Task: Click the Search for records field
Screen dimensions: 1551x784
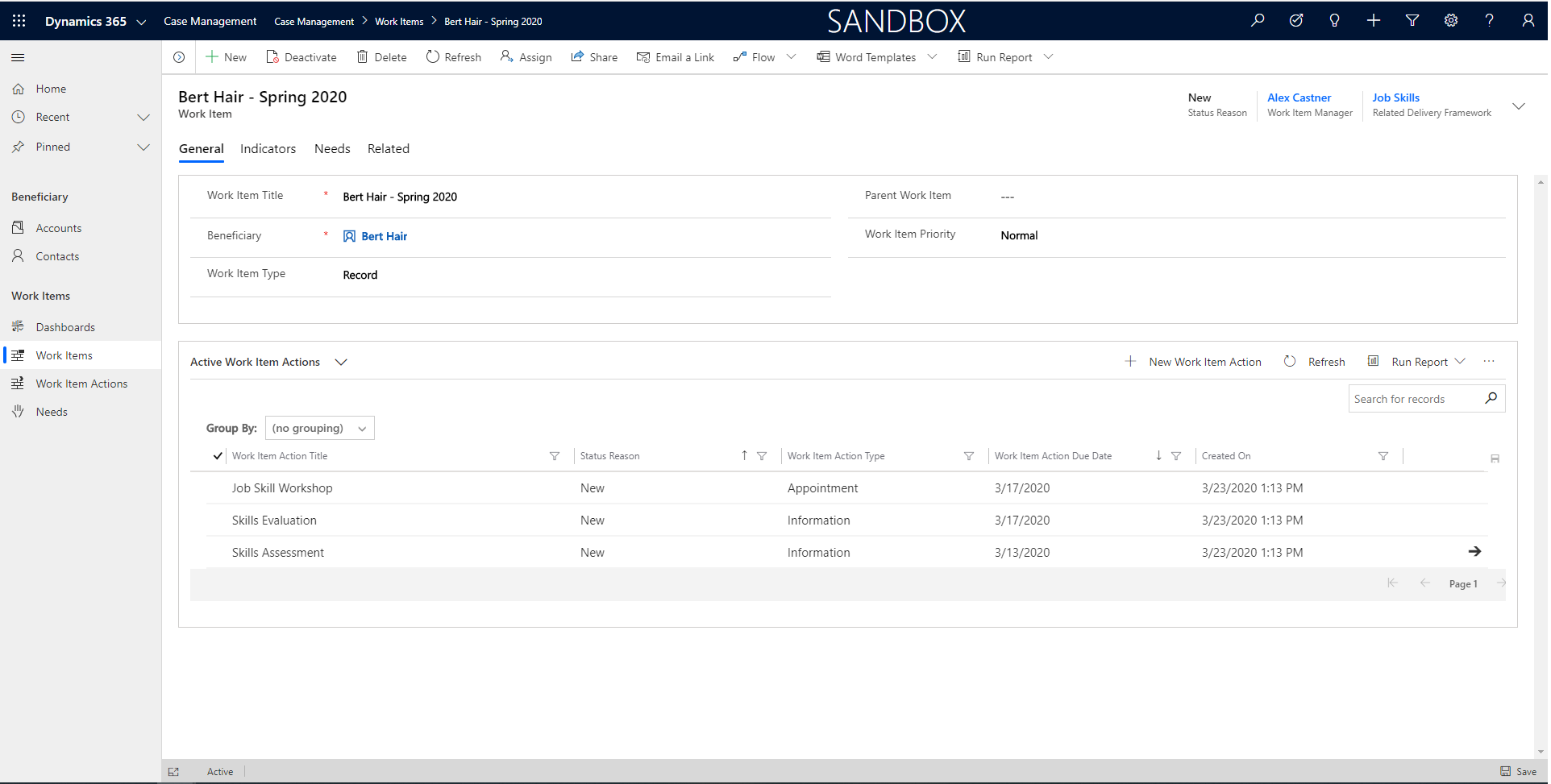Action: (1419, 398)
